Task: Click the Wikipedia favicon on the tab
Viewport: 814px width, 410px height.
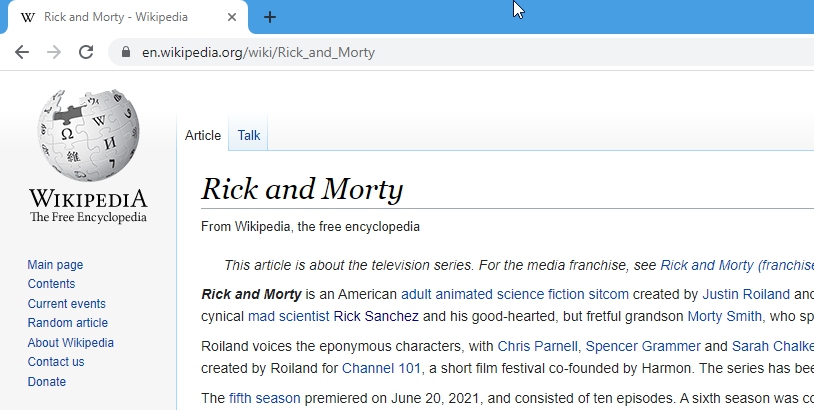Action: tap(28, 17)
